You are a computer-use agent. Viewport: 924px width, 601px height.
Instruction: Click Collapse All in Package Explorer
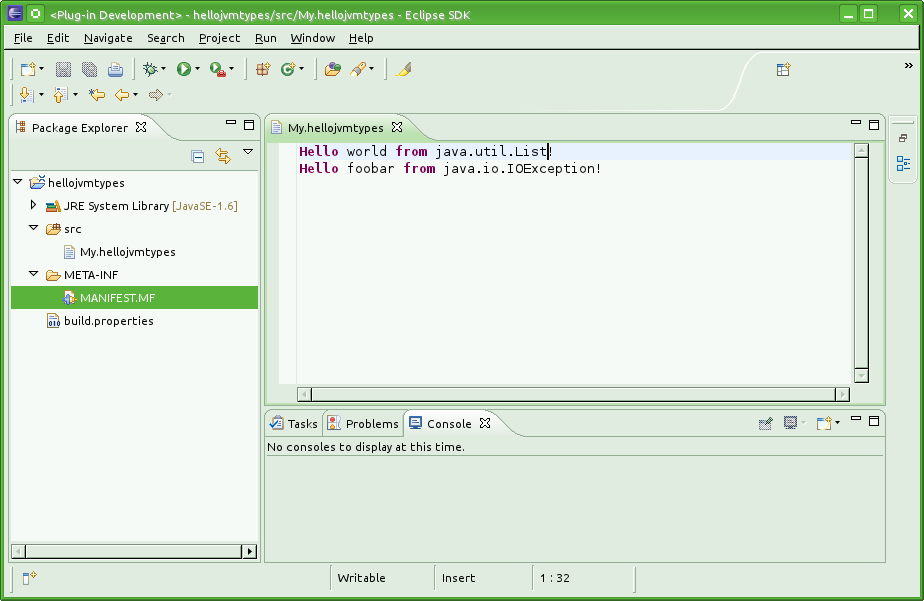(198, 156)
